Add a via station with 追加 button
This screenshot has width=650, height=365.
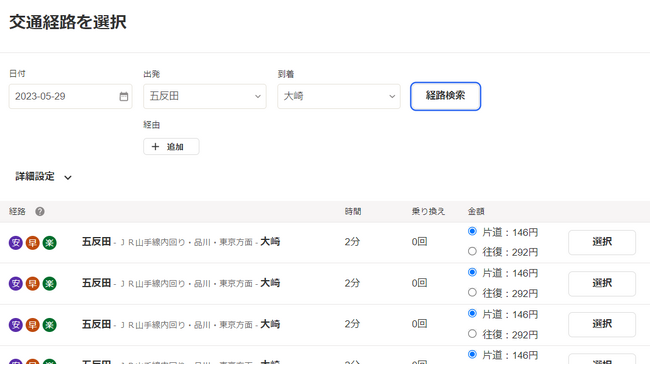171,146
